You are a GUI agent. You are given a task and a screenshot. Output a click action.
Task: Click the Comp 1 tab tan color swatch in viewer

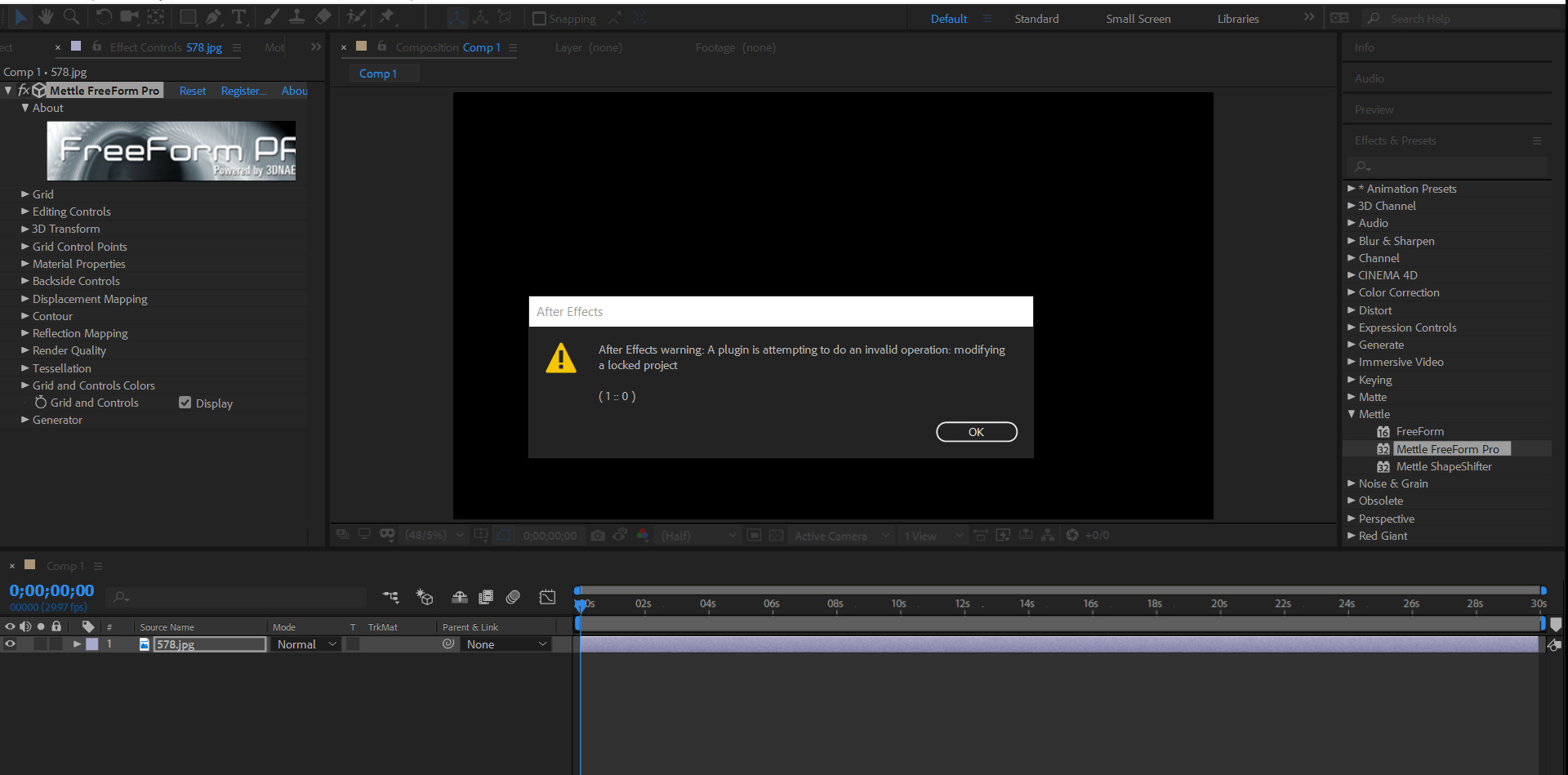[x=361, y=47]
